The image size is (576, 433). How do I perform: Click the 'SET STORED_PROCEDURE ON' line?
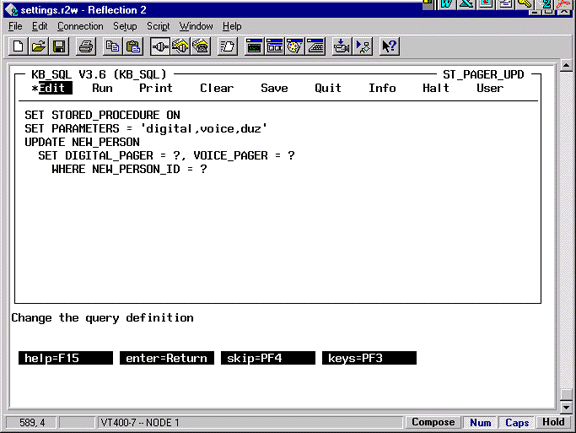[102, 115]
